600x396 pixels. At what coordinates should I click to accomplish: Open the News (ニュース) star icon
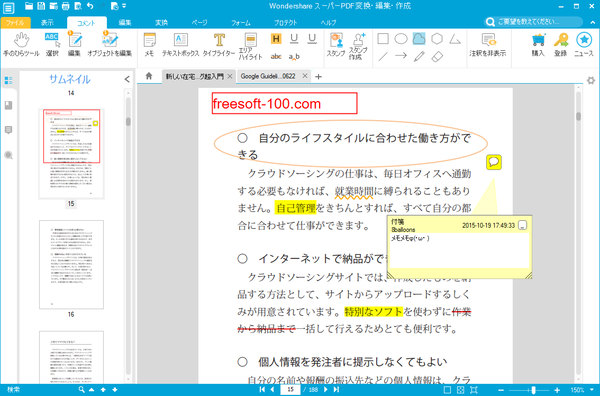pyautogui.click(x=584, y=45)
